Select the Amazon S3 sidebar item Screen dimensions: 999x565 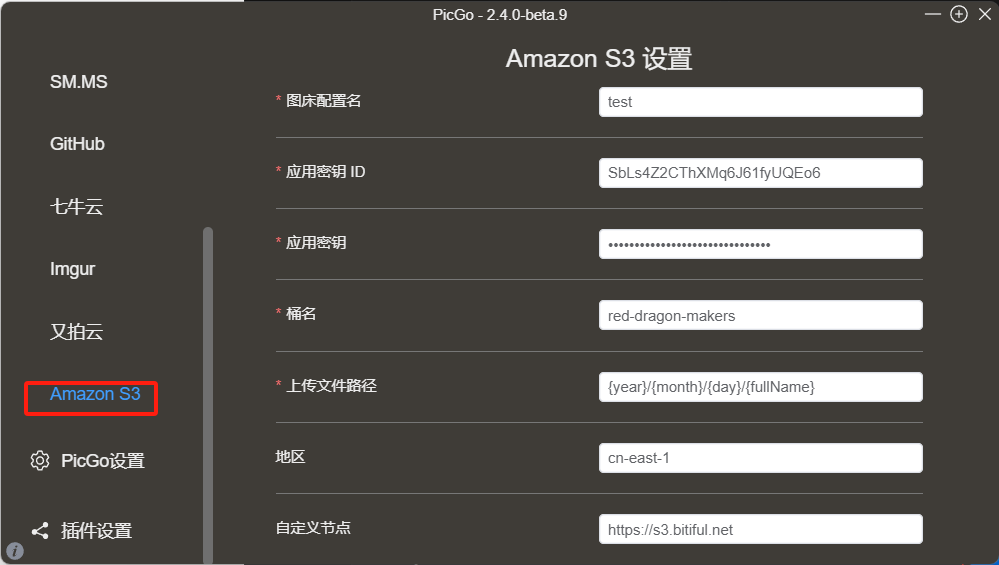click(x=95, y=394)
